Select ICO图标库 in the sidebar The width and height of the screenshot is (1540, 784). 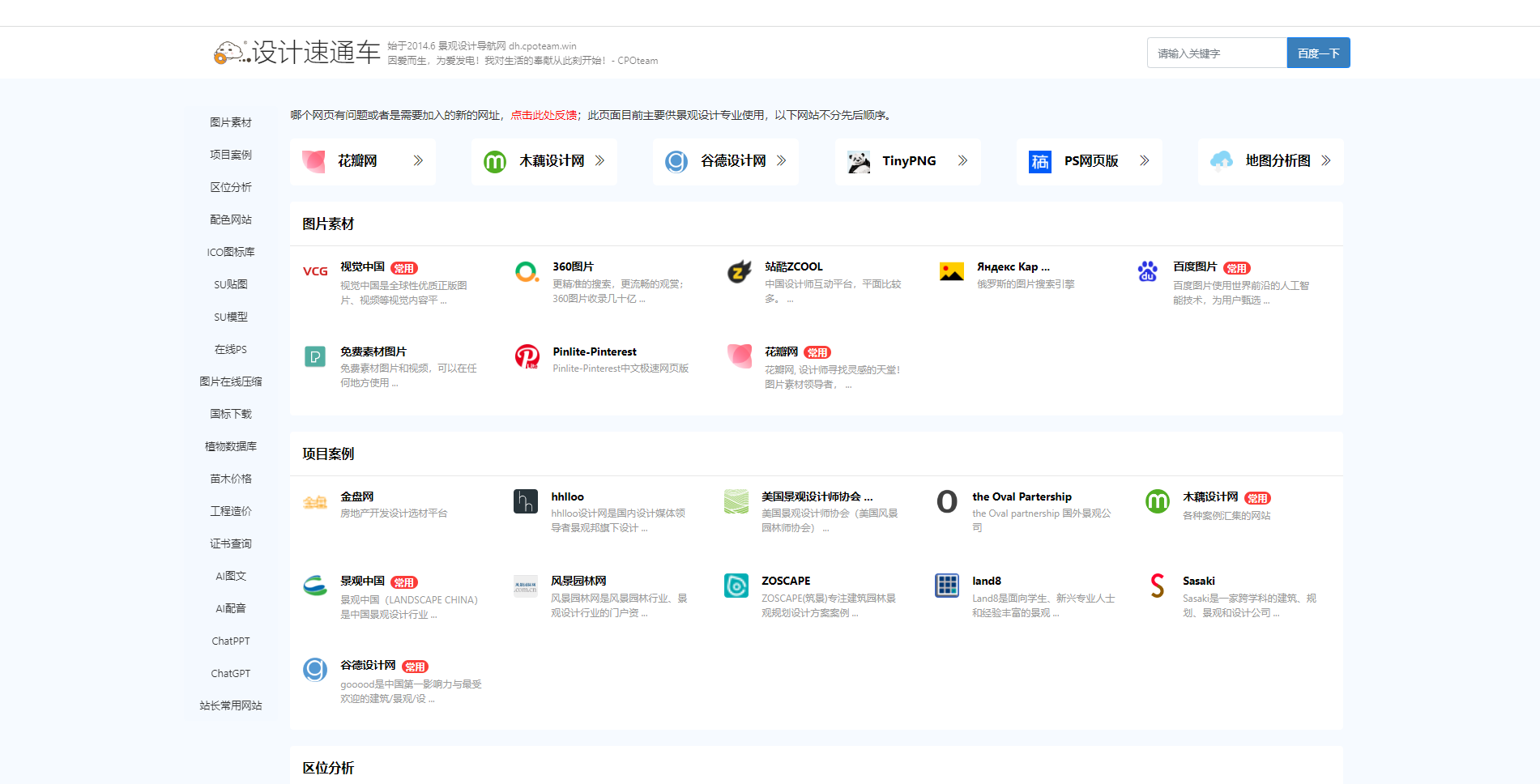pos(231,252)
